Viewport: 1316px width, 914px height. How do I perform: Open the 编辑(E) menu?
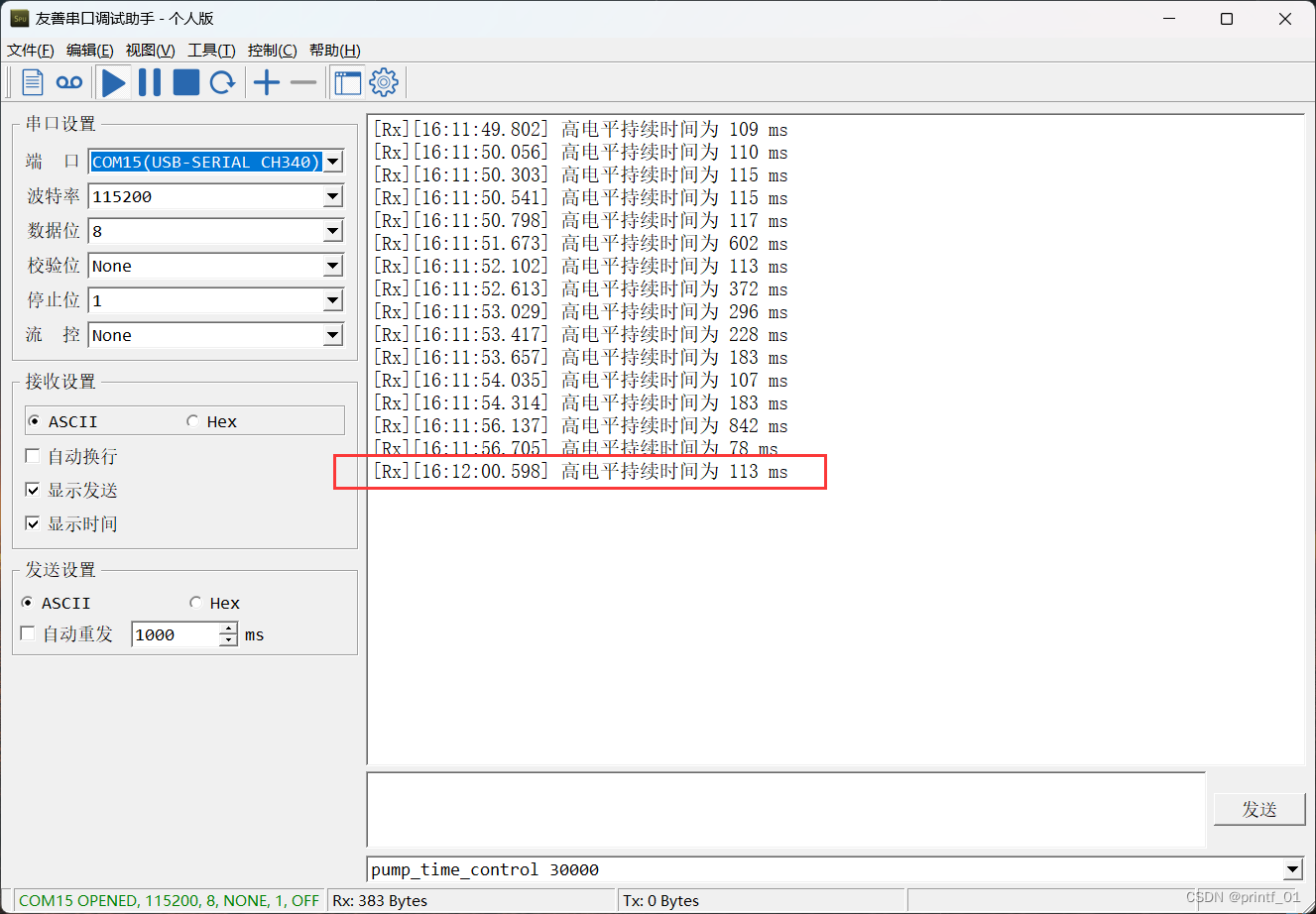[x=90, y=51]
